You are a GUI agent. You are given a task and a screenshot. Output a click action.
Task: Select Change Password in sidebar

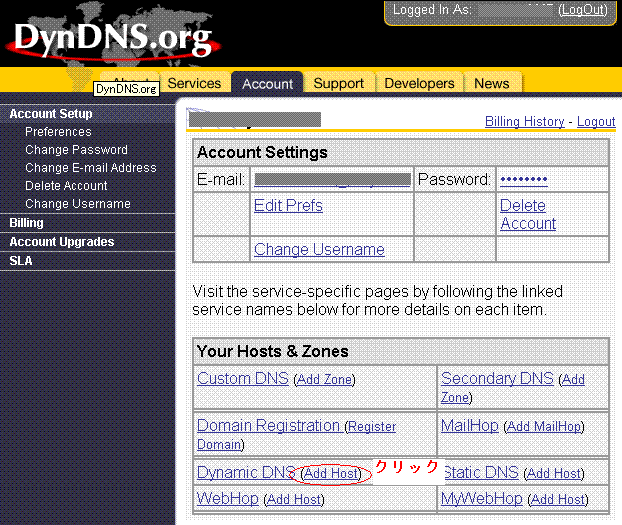click(x=76, y=150)
